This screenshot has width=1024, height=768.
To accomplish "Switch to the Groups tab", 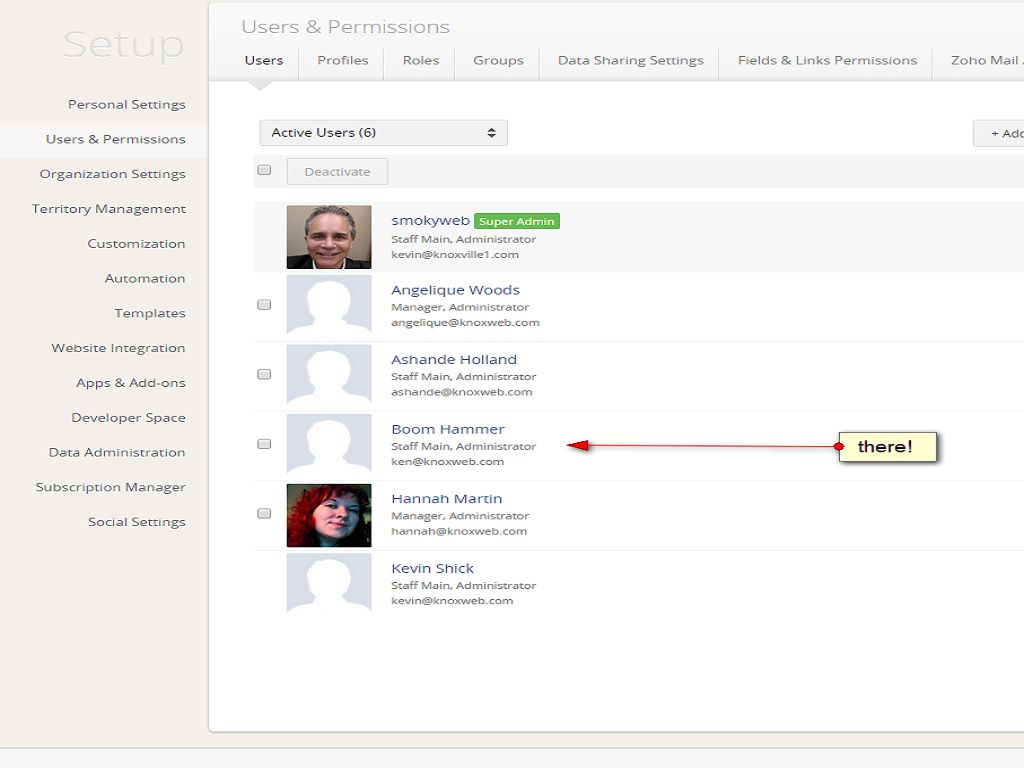I will tap(498, 61).
